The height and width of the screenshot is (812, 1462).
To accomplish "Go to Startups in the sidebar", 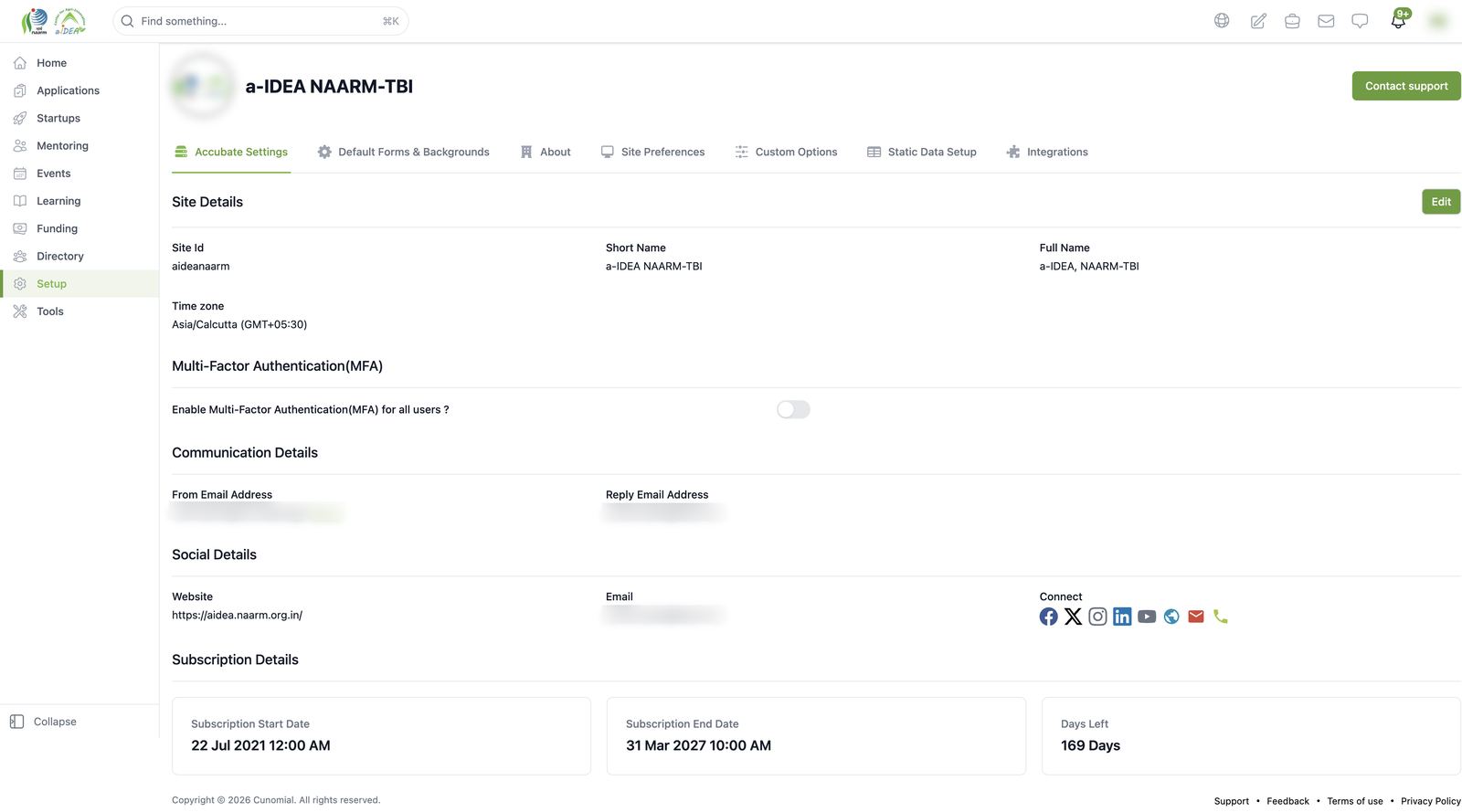I will pos(79,118).
